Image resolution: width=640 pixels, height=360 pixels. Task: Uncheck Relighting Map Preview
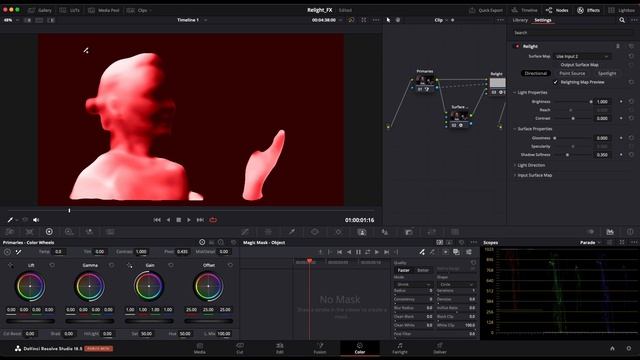556,82
